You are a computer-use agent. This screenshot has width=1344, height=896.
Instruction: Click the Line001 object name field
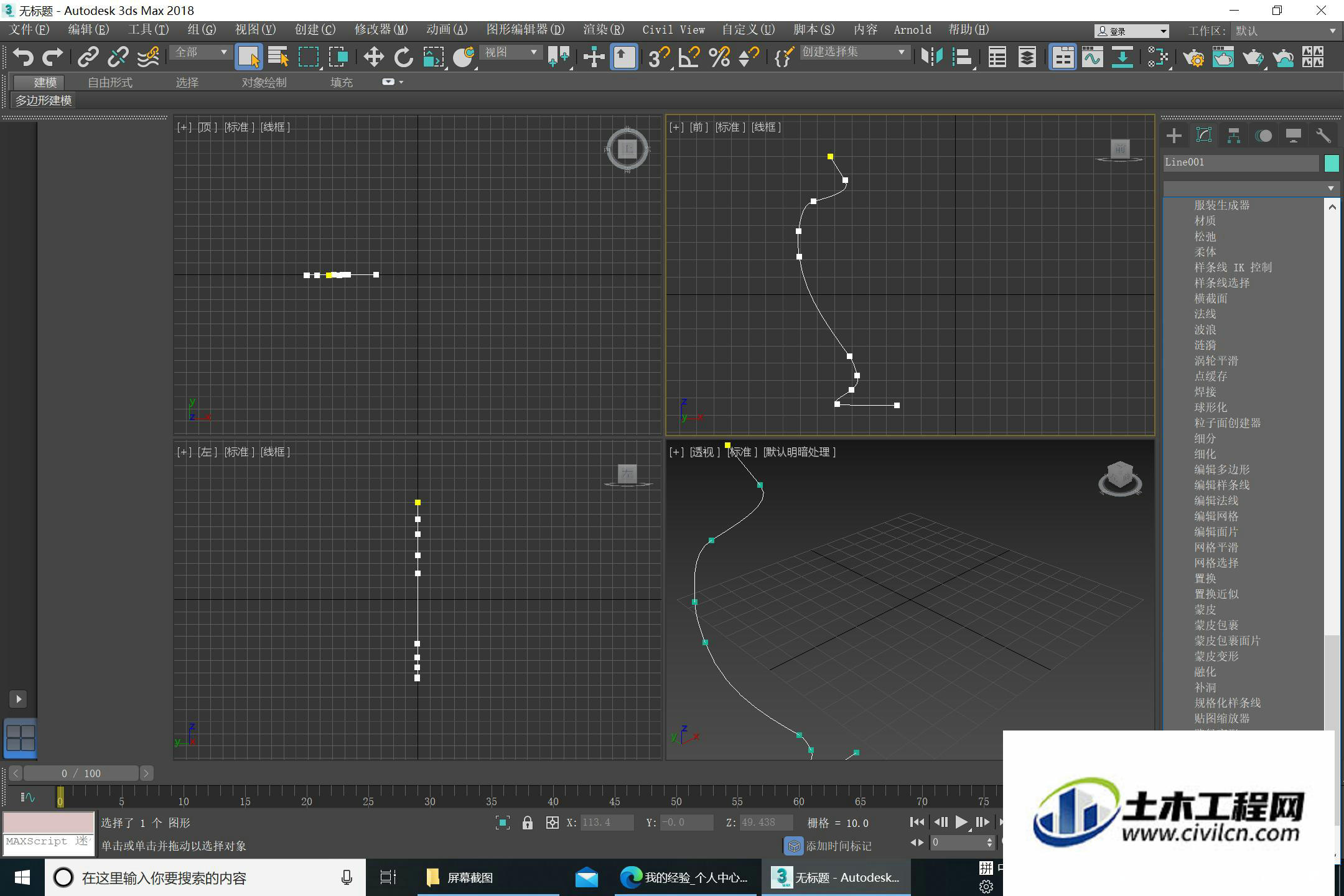pos(1241,163)
